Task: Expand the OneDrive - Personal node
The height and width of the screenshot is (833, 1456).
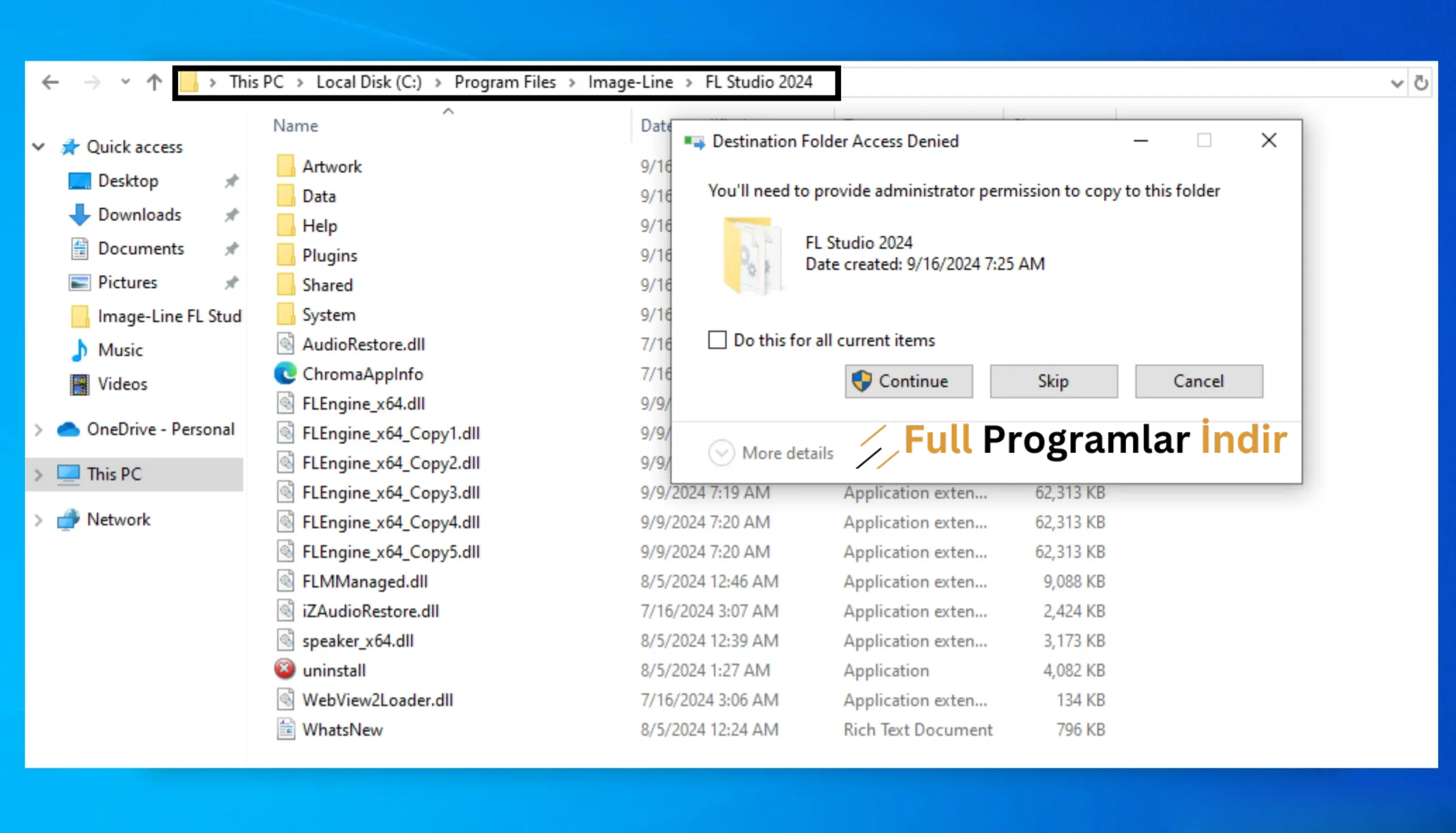Action: click(38, 429)
